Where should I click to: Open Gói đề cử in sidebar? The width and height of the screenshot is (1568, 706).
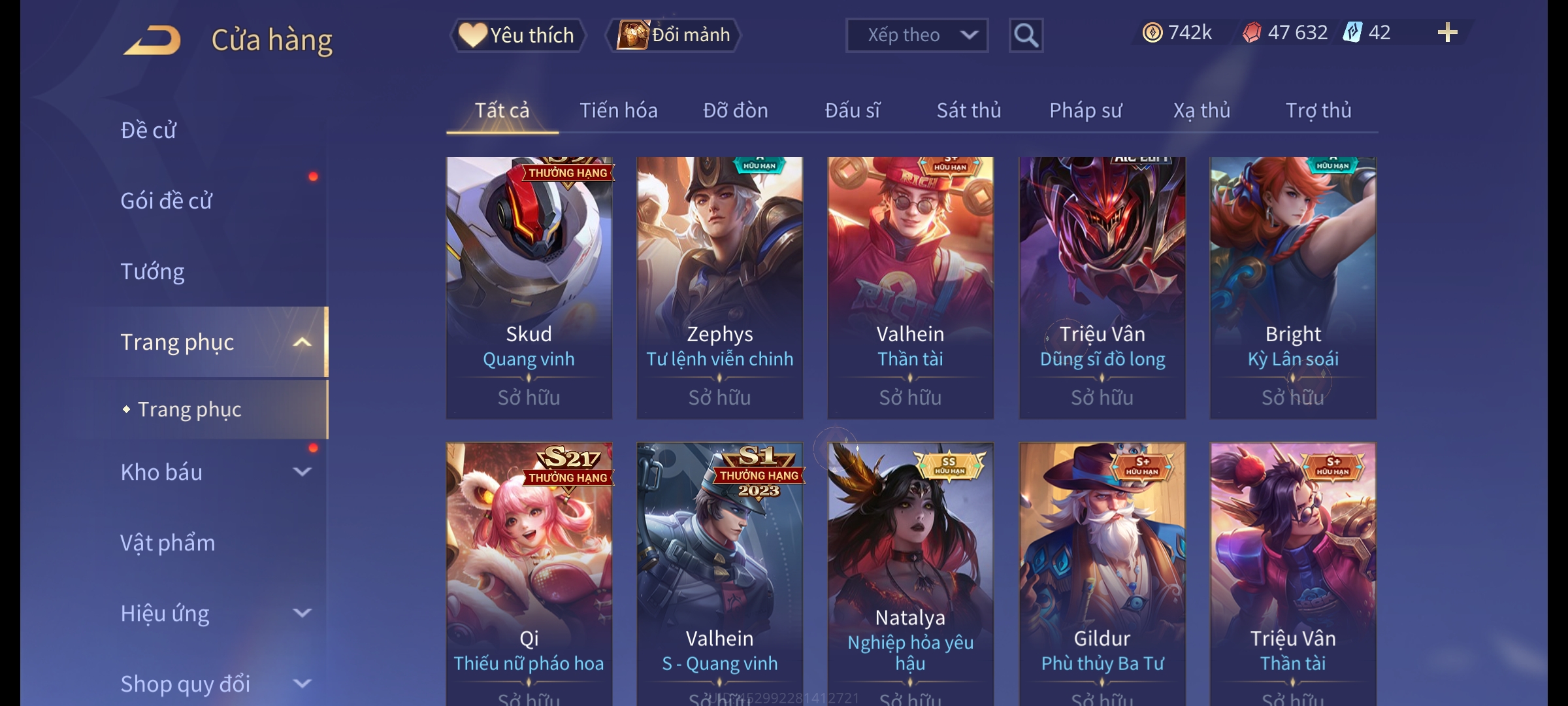(166, 201)
